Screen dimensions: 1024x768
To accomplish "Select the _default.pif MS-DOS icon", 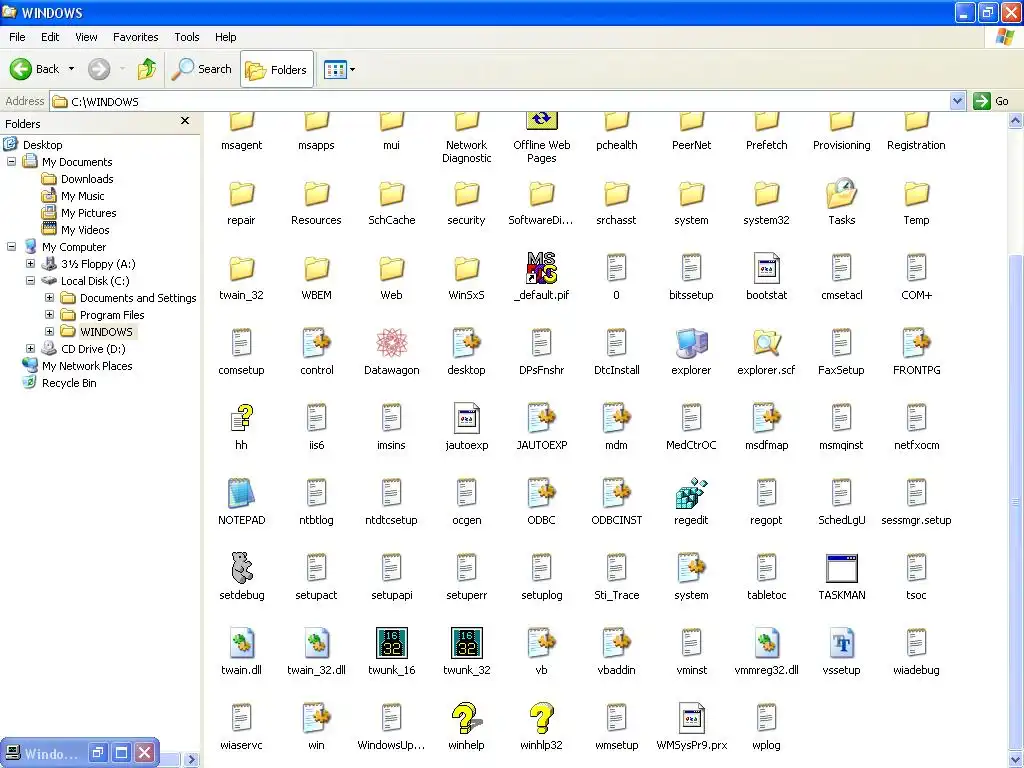I will click(x=541, y=268).
